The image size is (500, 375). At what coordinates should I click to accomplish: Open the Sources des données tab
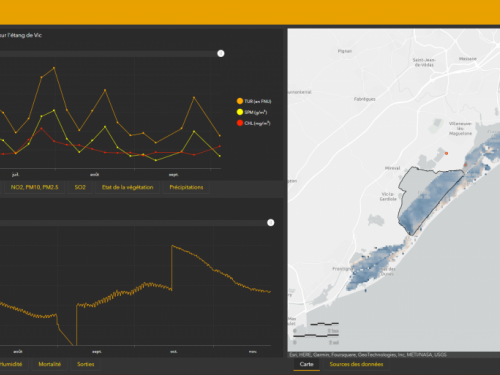coord(356,364)
